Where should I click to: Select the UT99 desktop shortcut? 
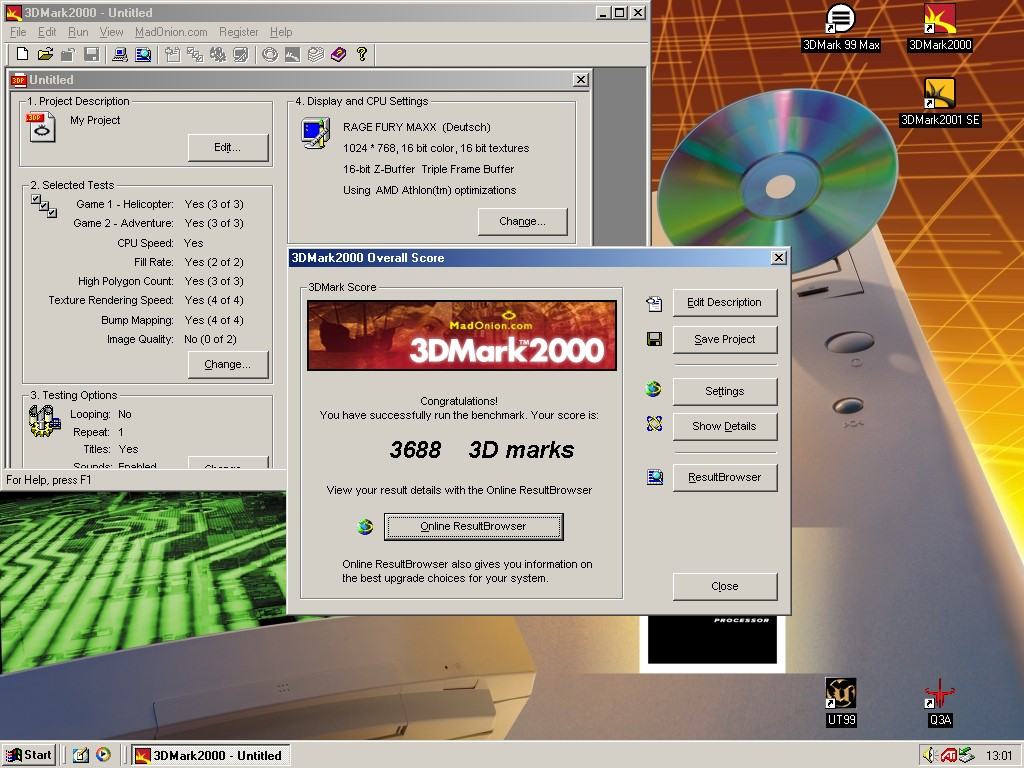[x=840, y=703]
